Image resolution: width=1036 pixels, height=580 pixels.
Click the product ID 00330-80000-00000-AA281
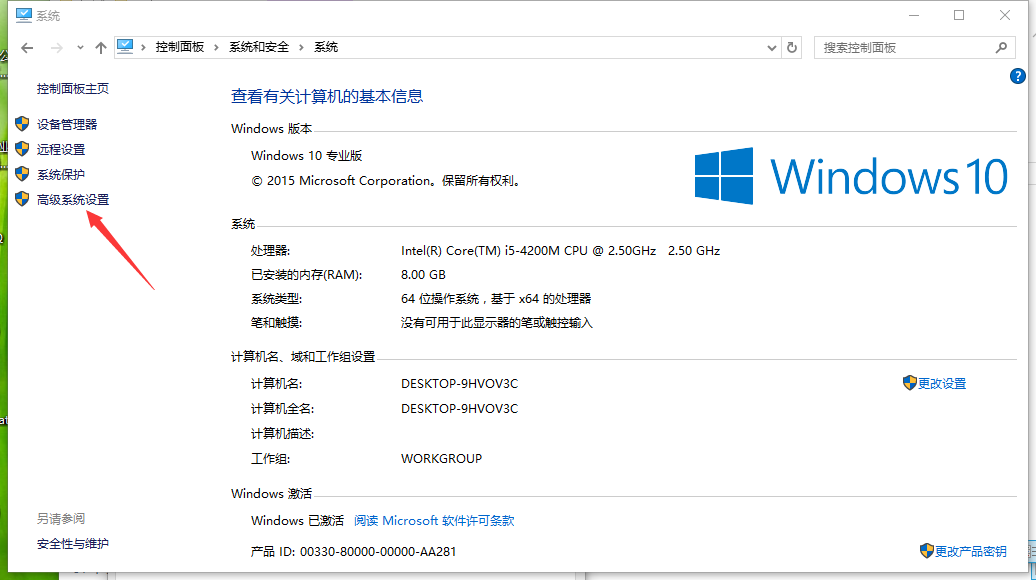click(x=378, y=552)
